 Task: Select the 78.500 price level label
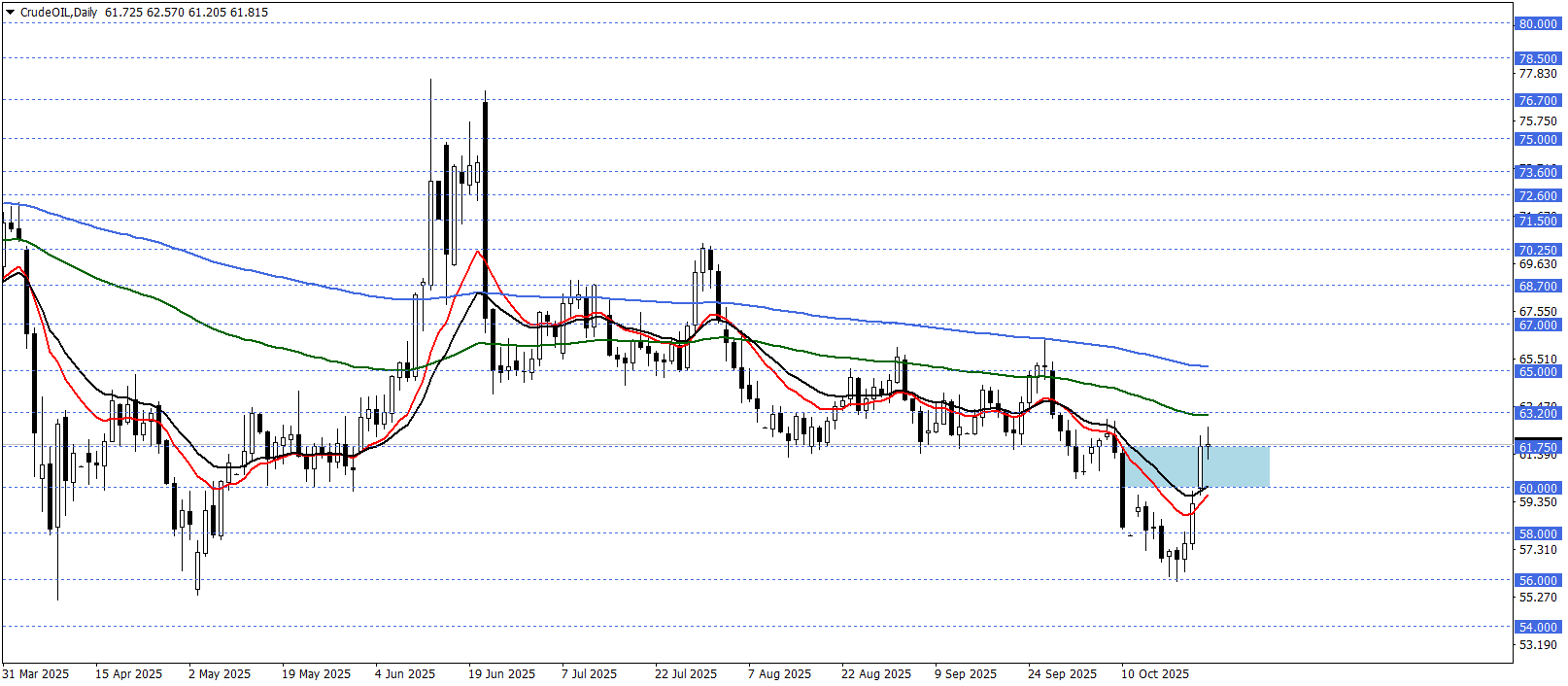tap(1537, 58)
